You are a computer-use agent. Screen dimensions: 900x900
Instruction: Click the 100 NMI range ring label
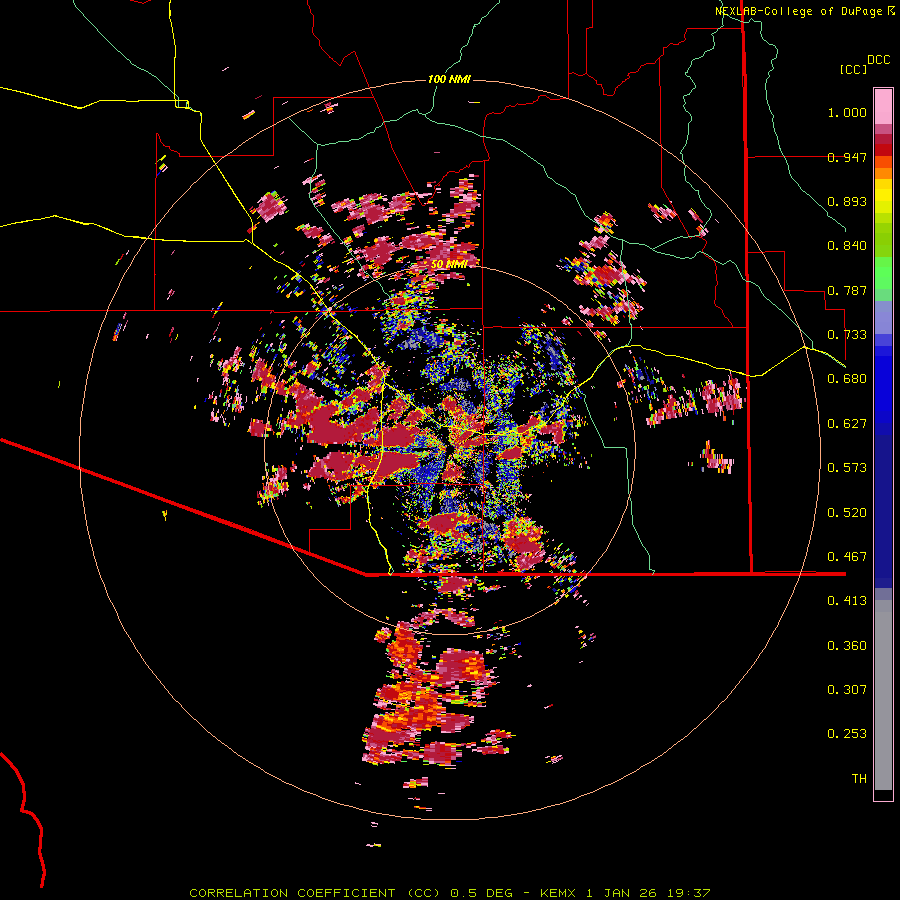pyautogui.click(x=449, y=79)
